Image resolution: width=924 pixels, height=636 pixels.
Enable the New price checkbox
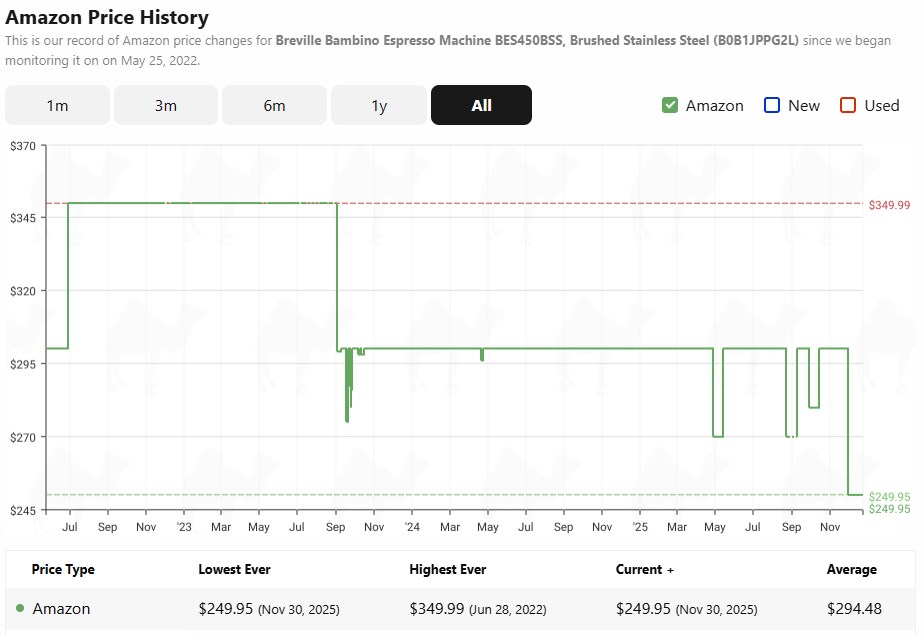[772, 105]
